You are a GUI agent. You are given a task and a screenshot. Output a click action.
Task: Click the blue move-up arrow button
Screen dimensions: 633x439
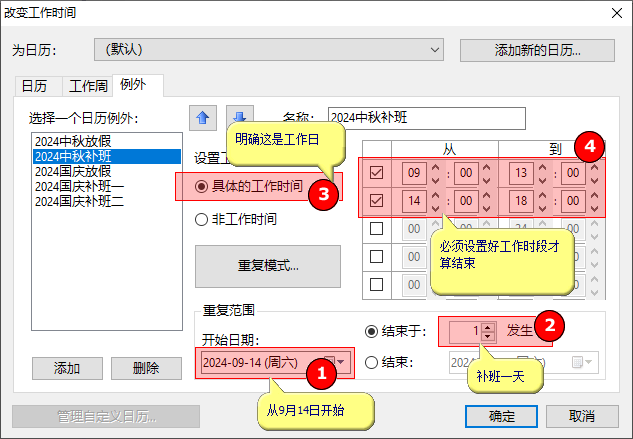(x=204, y=117)
